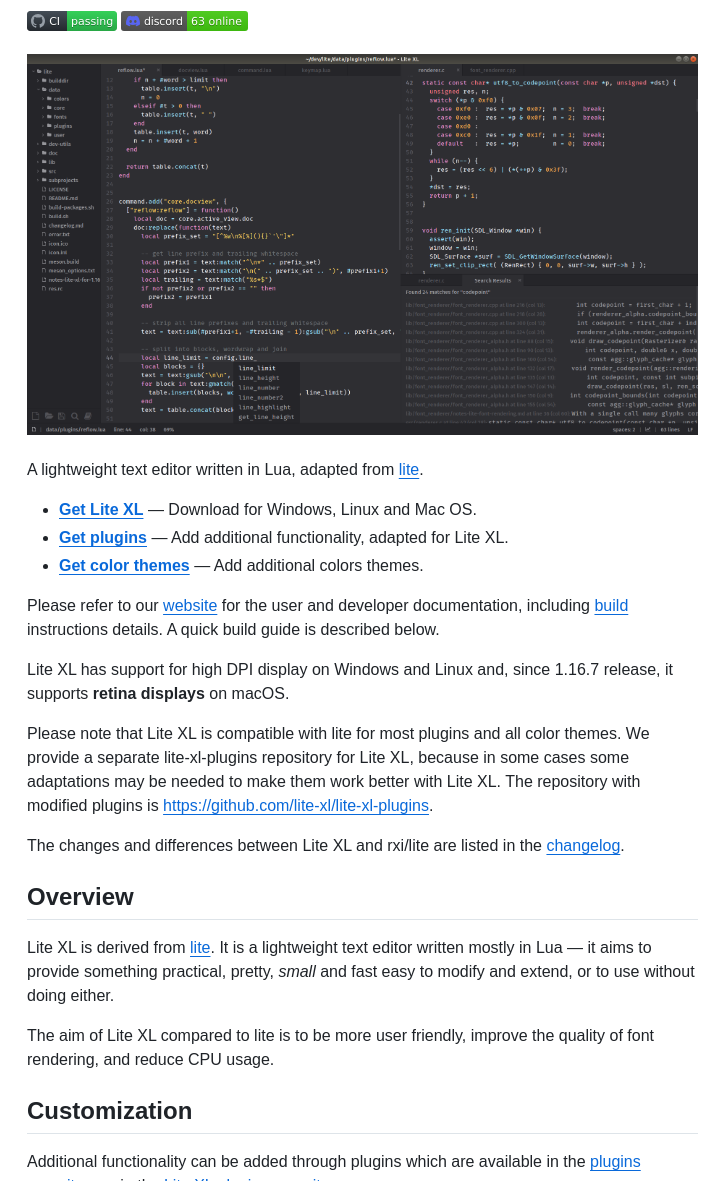
Task: Expand the builddir folder in file tree
Action: 57,80
